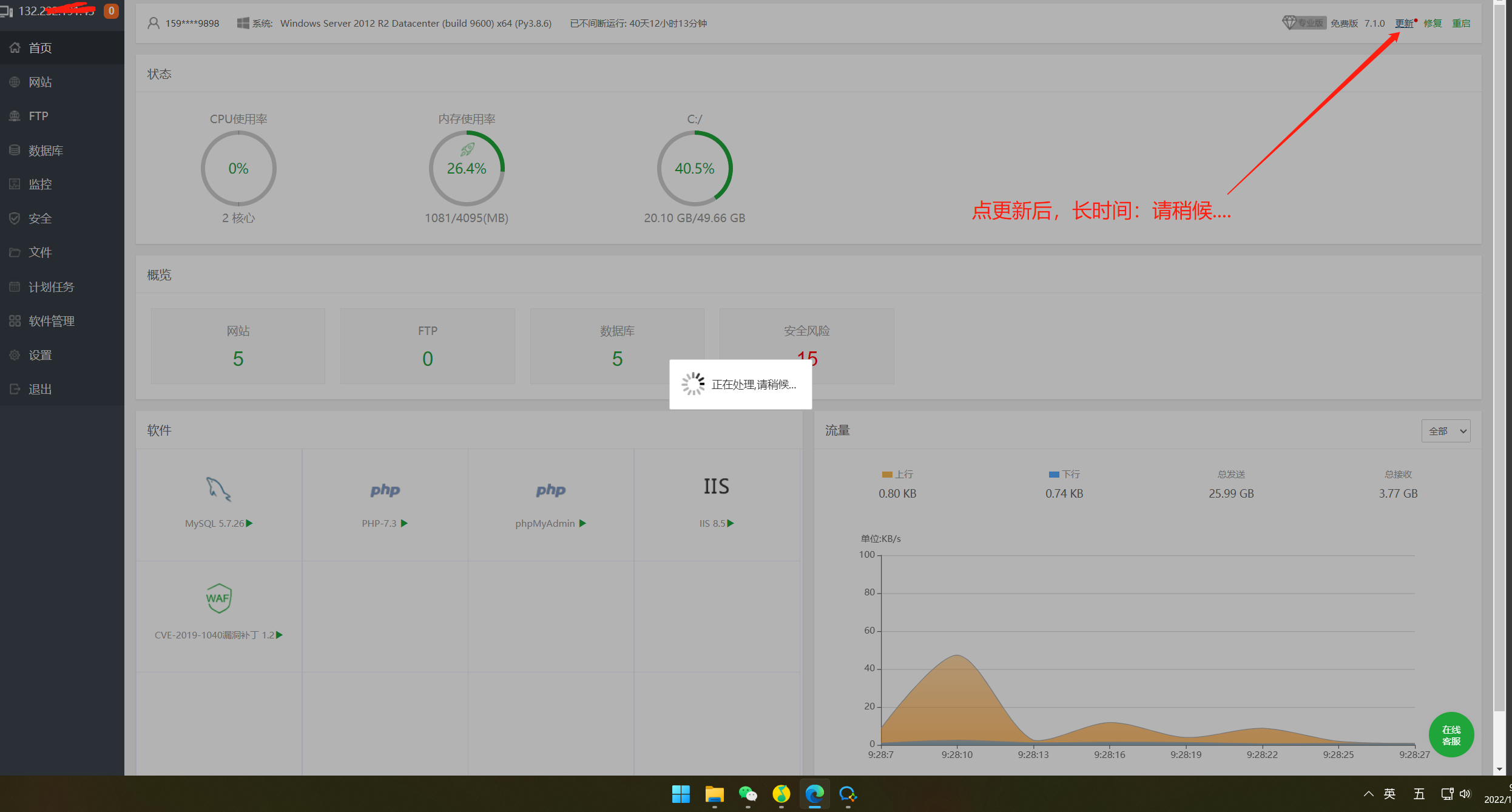The height and width of the screenshot is (812, 1512).
Task: Open the 全部 traffic dropdown
Action: (1446, 431)
